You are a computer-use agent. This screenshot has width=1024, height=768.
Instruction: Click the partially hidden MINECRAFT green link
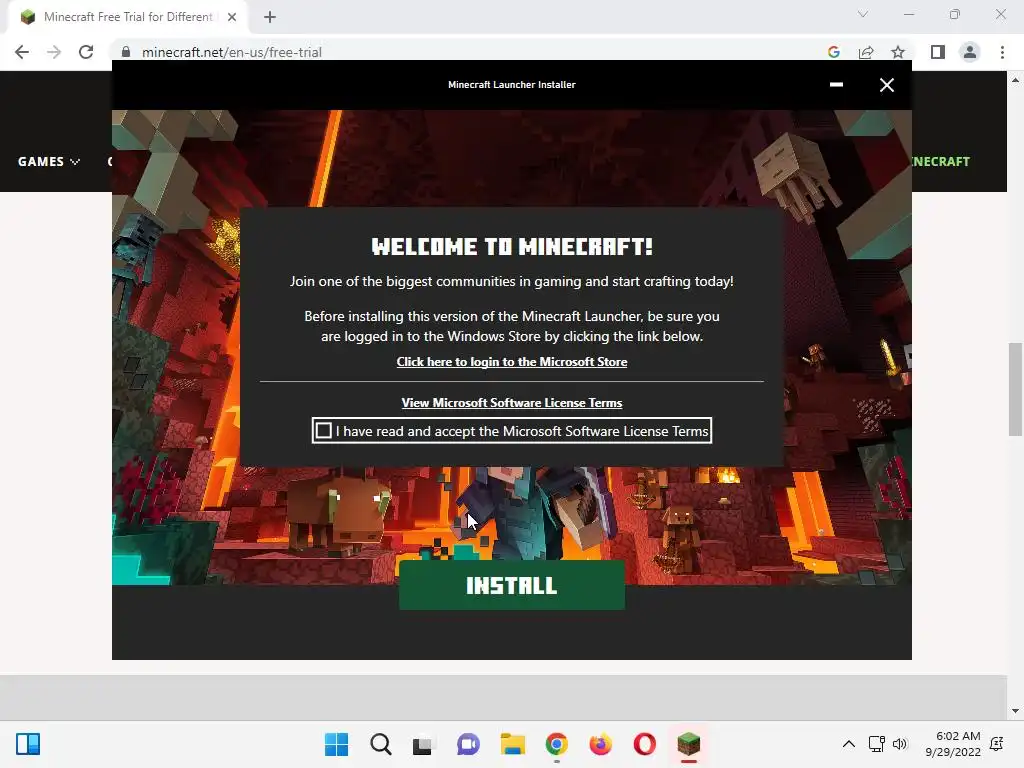coord(941,161)
